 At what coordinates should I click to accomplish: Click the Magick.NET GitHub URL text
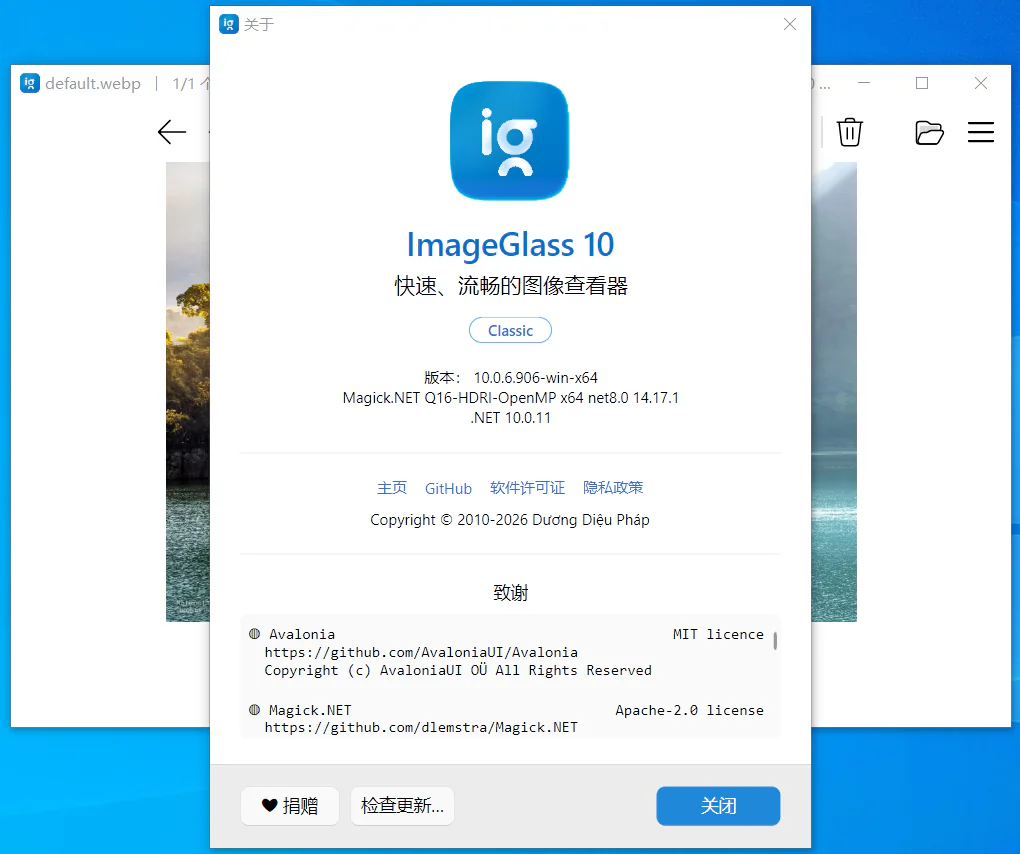point(421,728)
